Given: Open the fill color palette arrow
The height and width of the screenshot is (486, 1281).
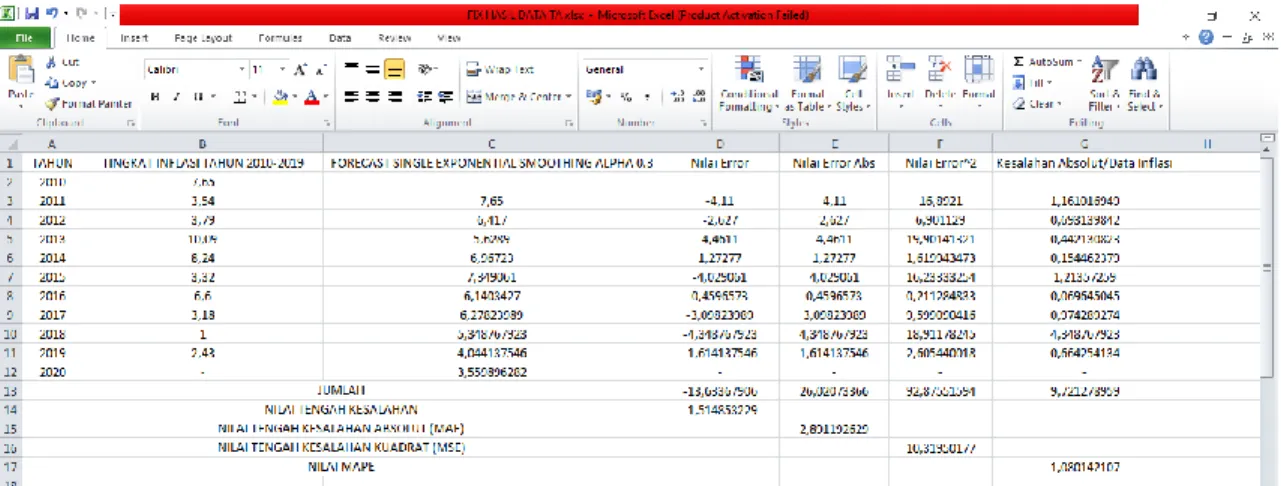Looking at the screenshot, I should (293, 97).
